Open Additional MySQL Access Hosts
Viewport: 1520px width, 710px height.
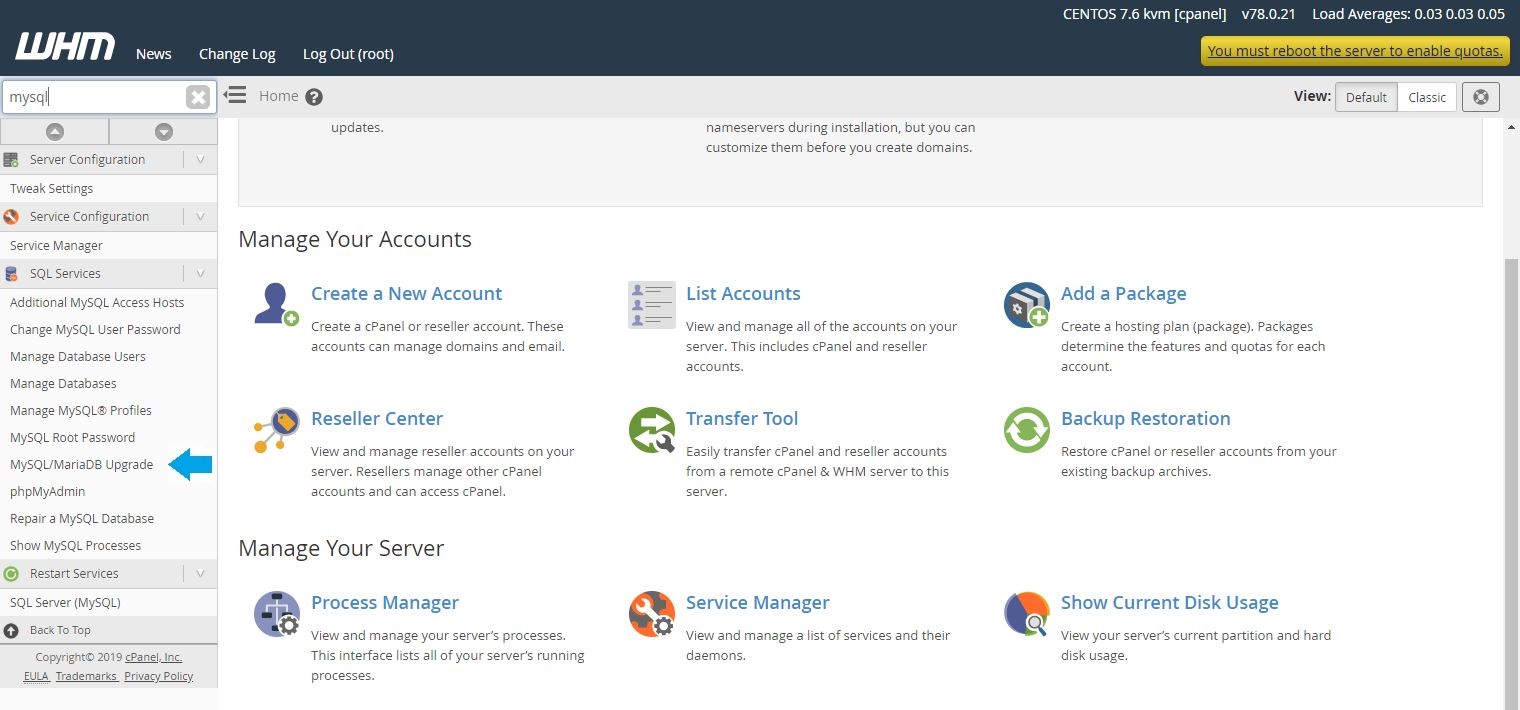[97, 303]
